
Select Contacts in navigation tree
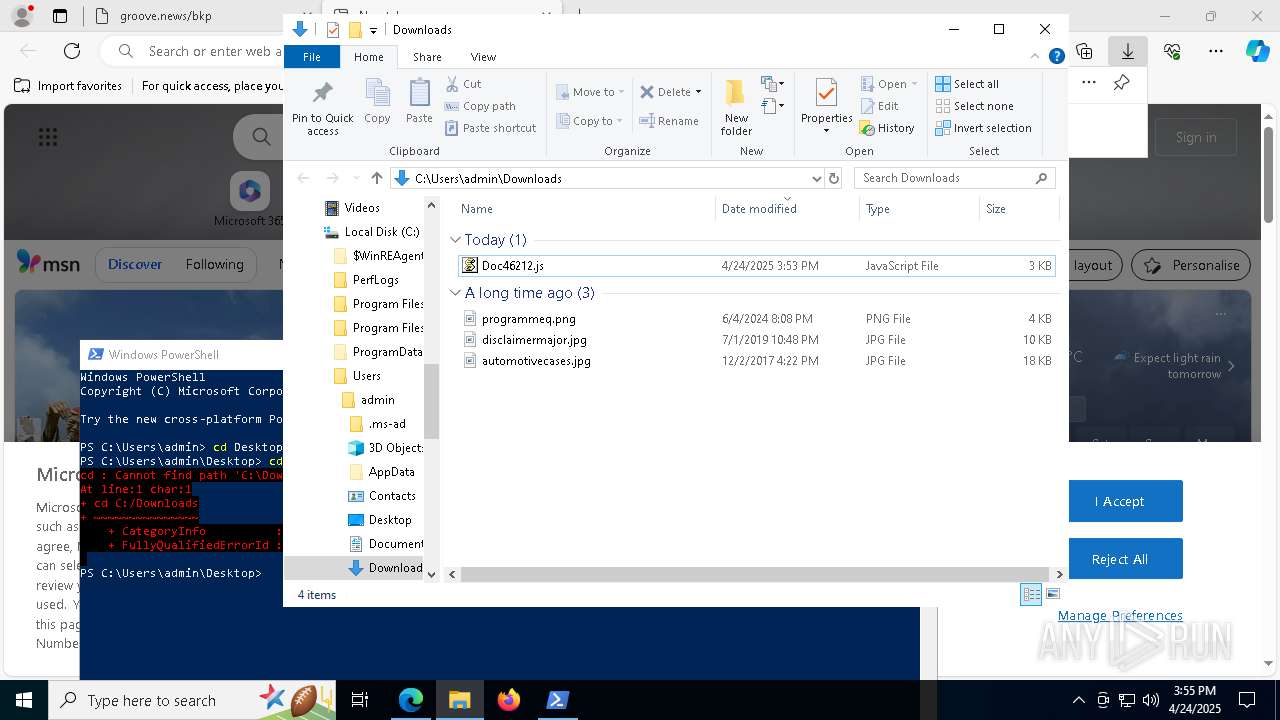(391, 496)
